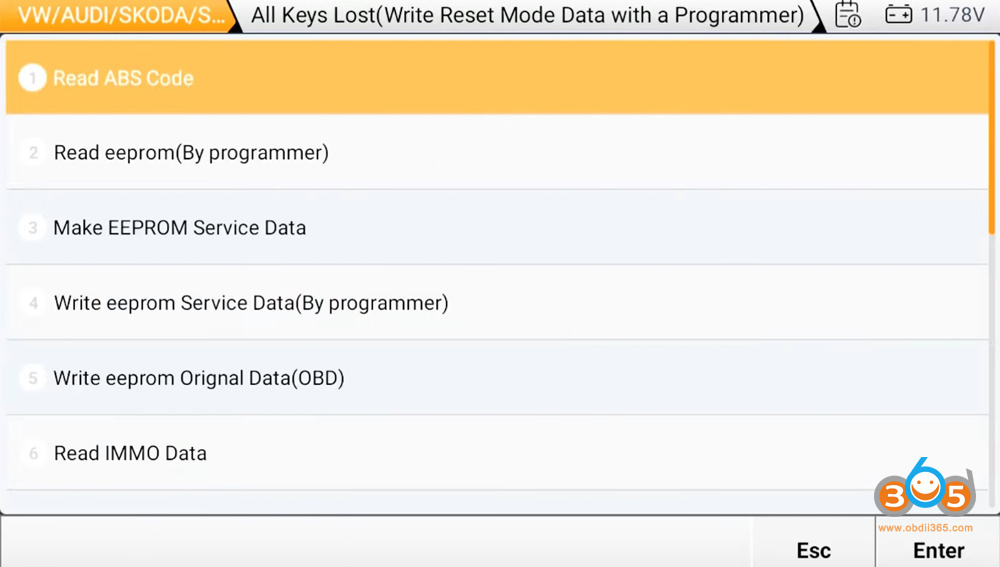Screen dimensions: 1000x567
Task: Open Read IMMO Data entry
Action: [x=130, y=453]
